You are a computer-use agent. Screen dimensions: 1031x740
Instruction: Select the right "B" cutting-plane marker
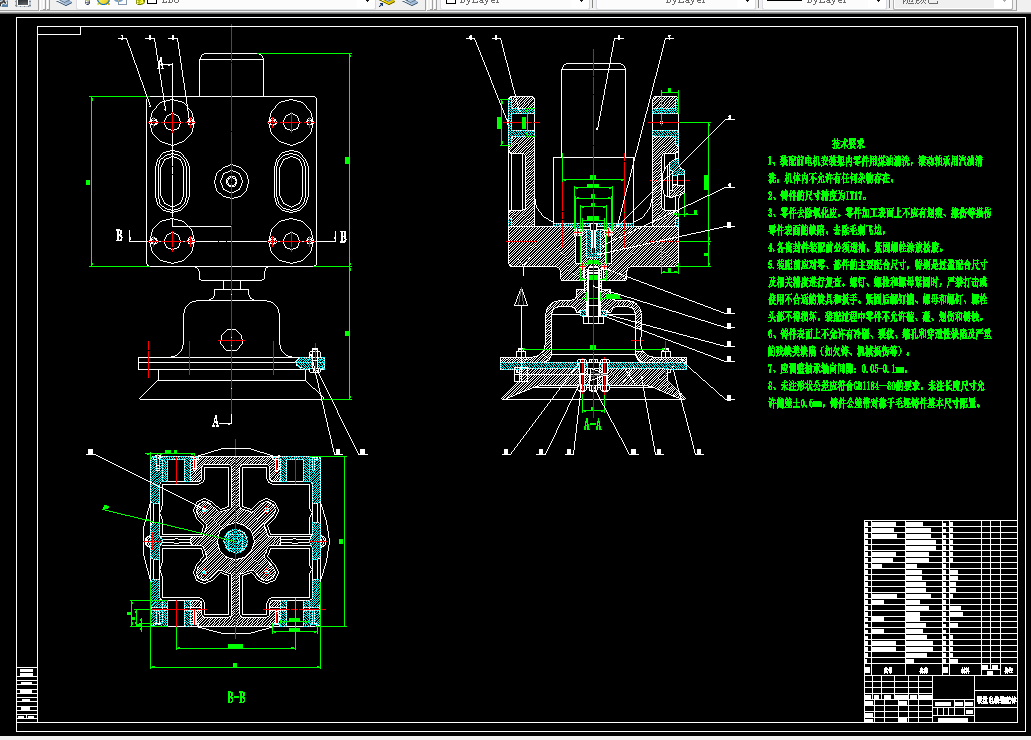click(343, 237)
